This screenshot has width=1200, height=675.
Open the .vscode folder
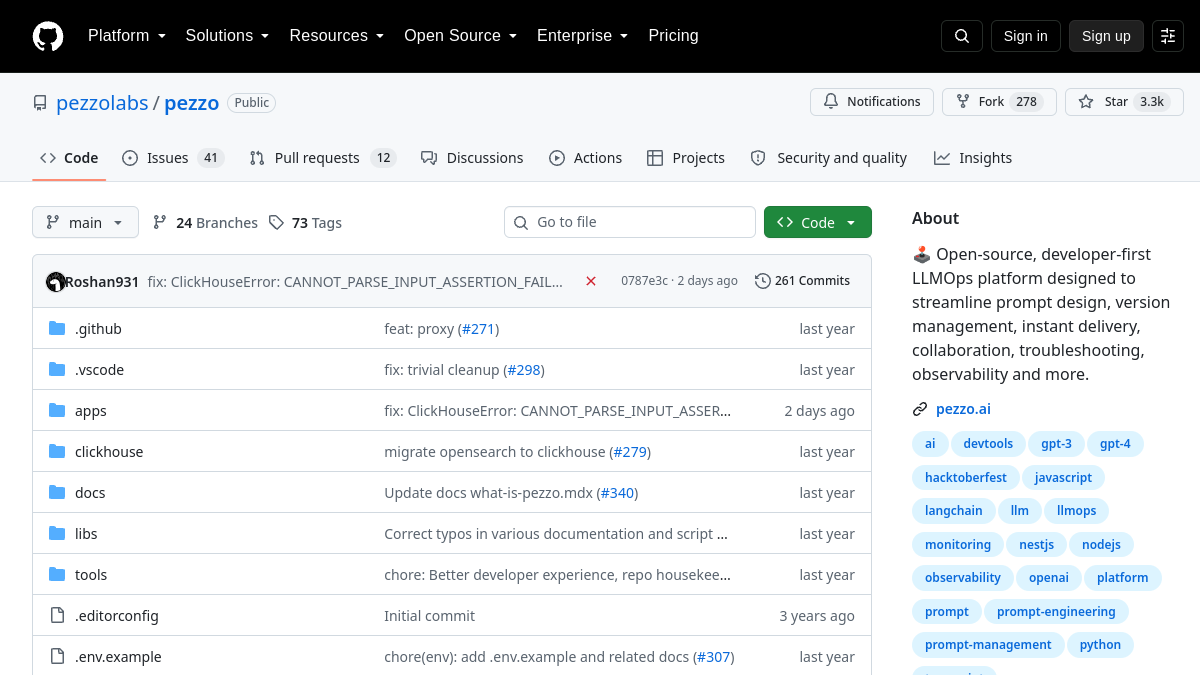click(99, 370)
